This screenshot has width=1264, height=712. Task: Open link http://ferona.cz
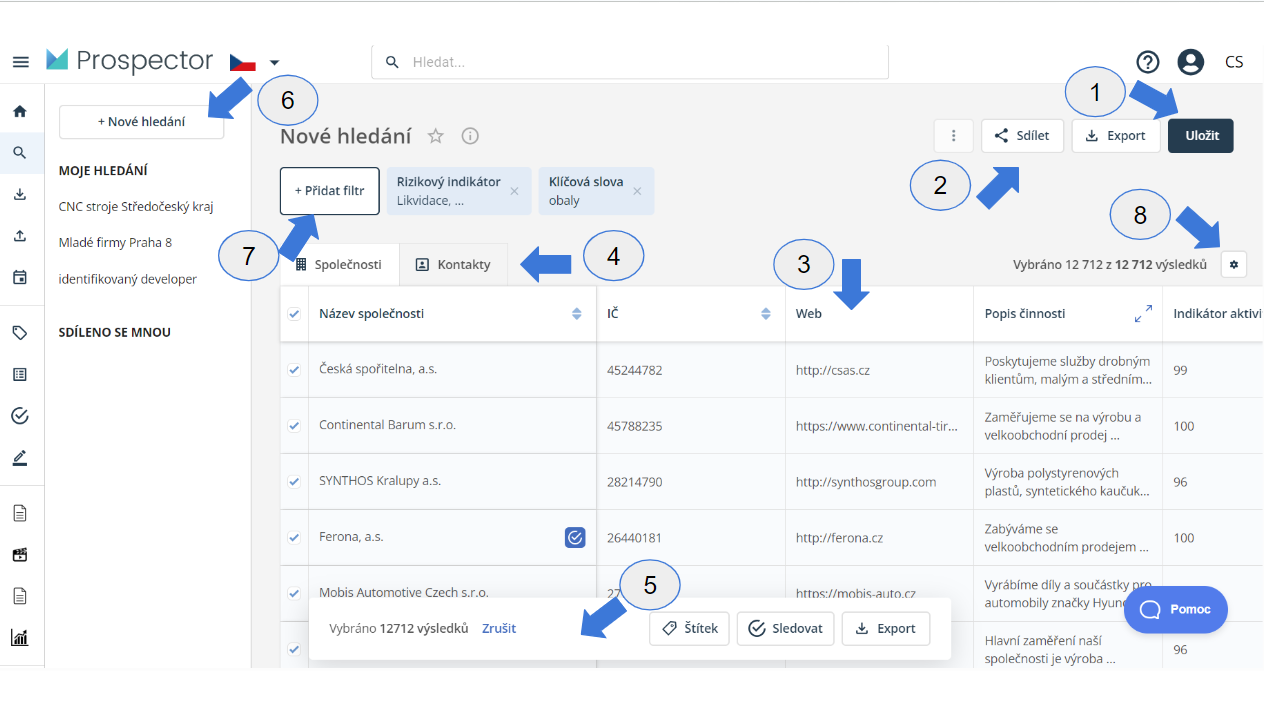(839, 538)
